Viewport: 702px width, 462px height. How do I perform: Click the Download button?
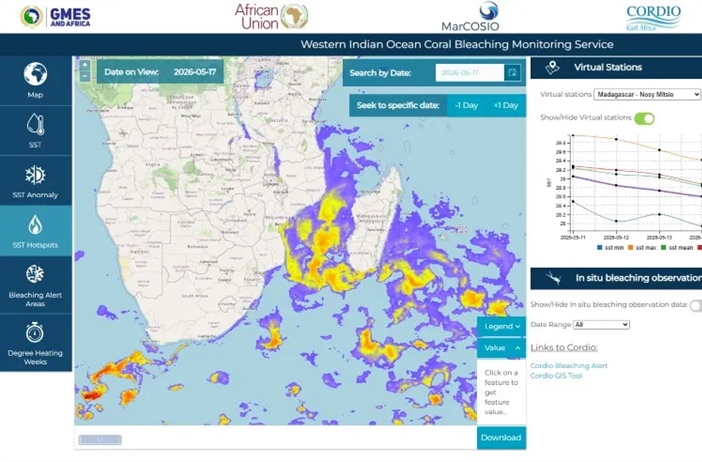[501, 438]
